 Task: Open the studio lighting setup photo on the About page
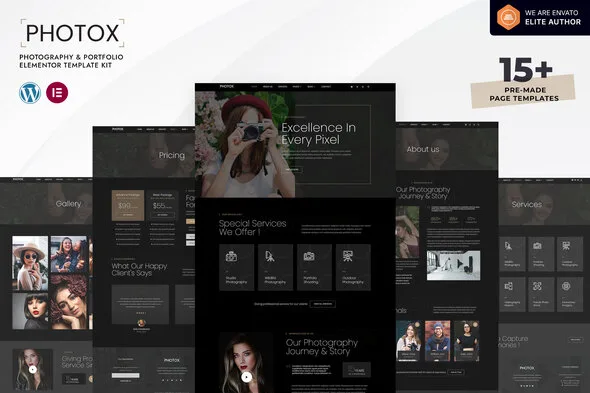point(453,265)
